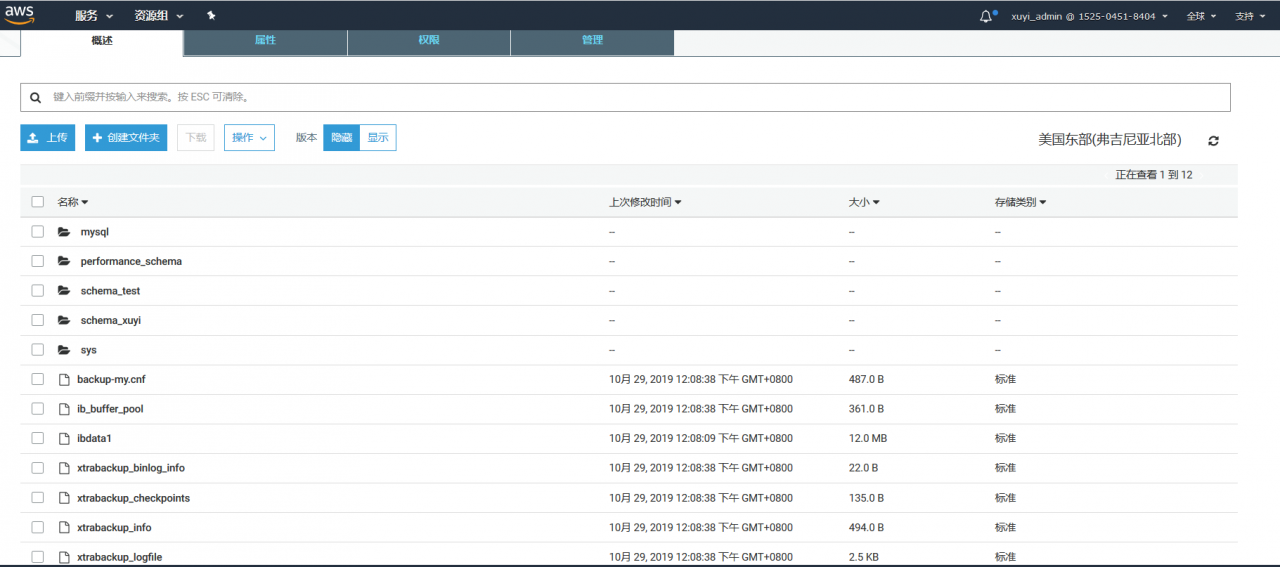Screen dimensions: 1280x567
Task: Click the pin shortcut icon in navbar
Action: click(211, 16)
